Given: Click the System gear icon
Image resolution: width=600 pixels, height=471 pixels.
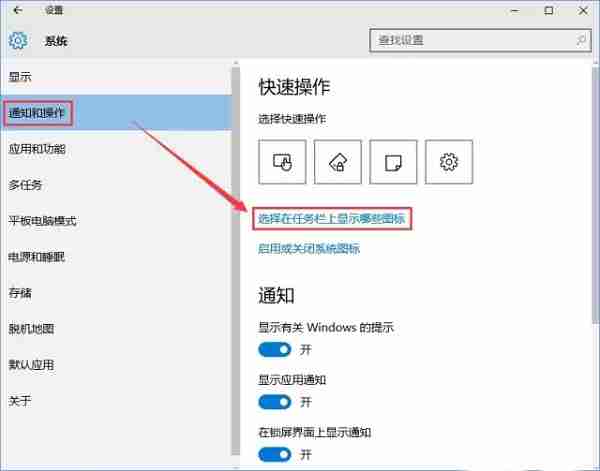Looking at the screenshot, I should 18,41.
